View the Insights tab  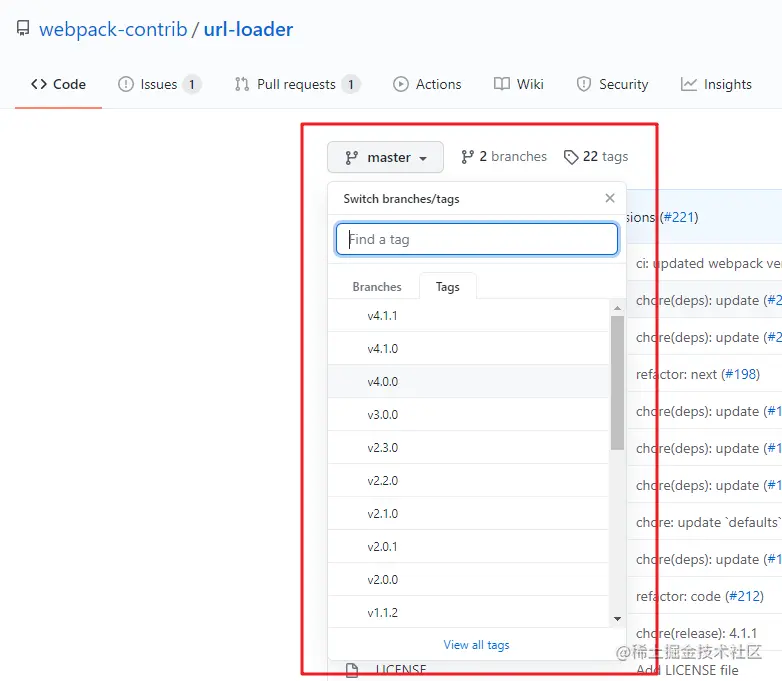(x=716, y=84)
